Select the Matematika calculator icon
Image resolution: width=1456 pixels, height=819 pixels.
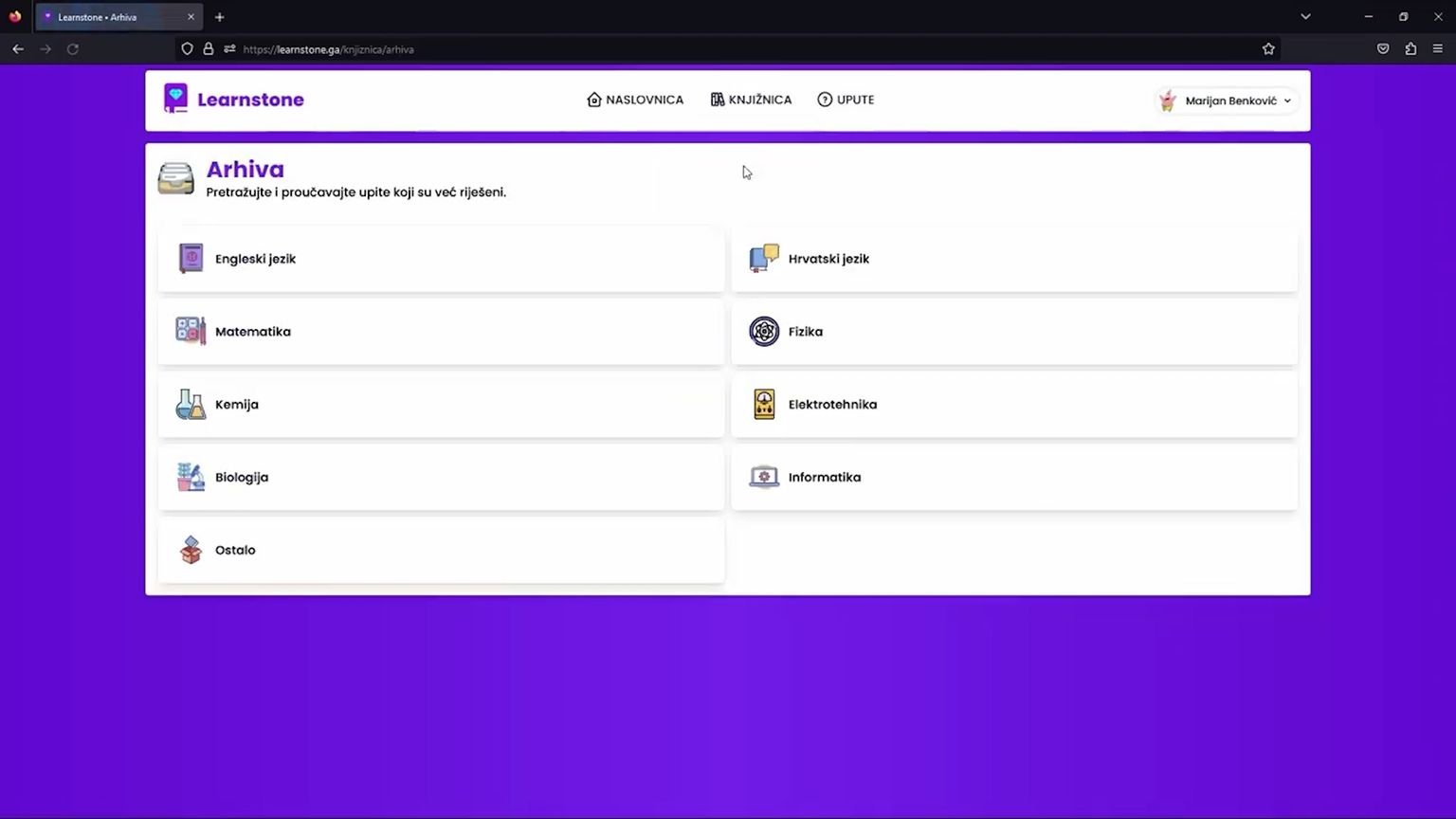point(191,331)
